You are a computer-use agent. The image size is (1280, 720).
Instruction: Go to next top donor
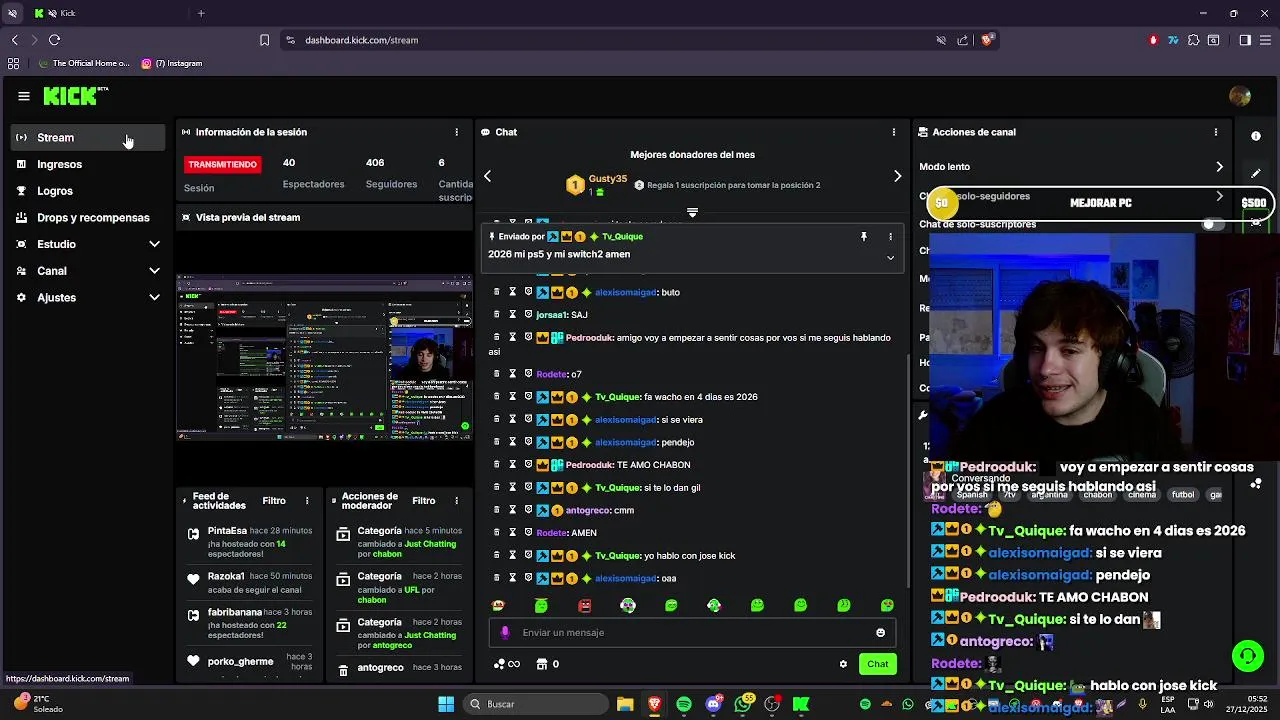tap(897, 176)
